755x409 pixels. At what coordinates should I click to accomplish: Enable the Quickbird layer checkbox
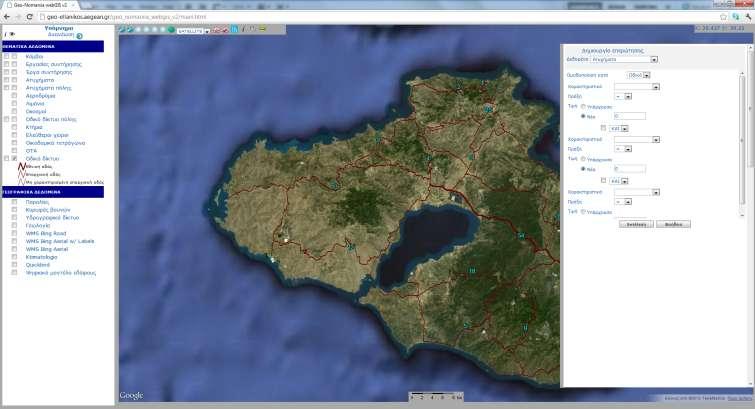pyautogui.click(x=14, y=264)
